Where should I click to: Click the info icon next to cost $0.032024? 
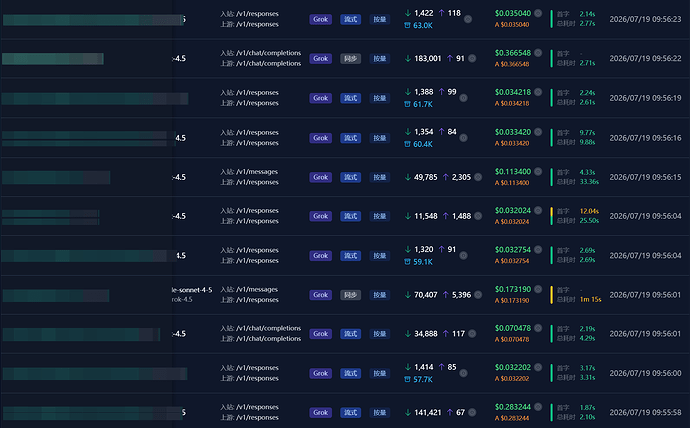[x=538, y=210]
